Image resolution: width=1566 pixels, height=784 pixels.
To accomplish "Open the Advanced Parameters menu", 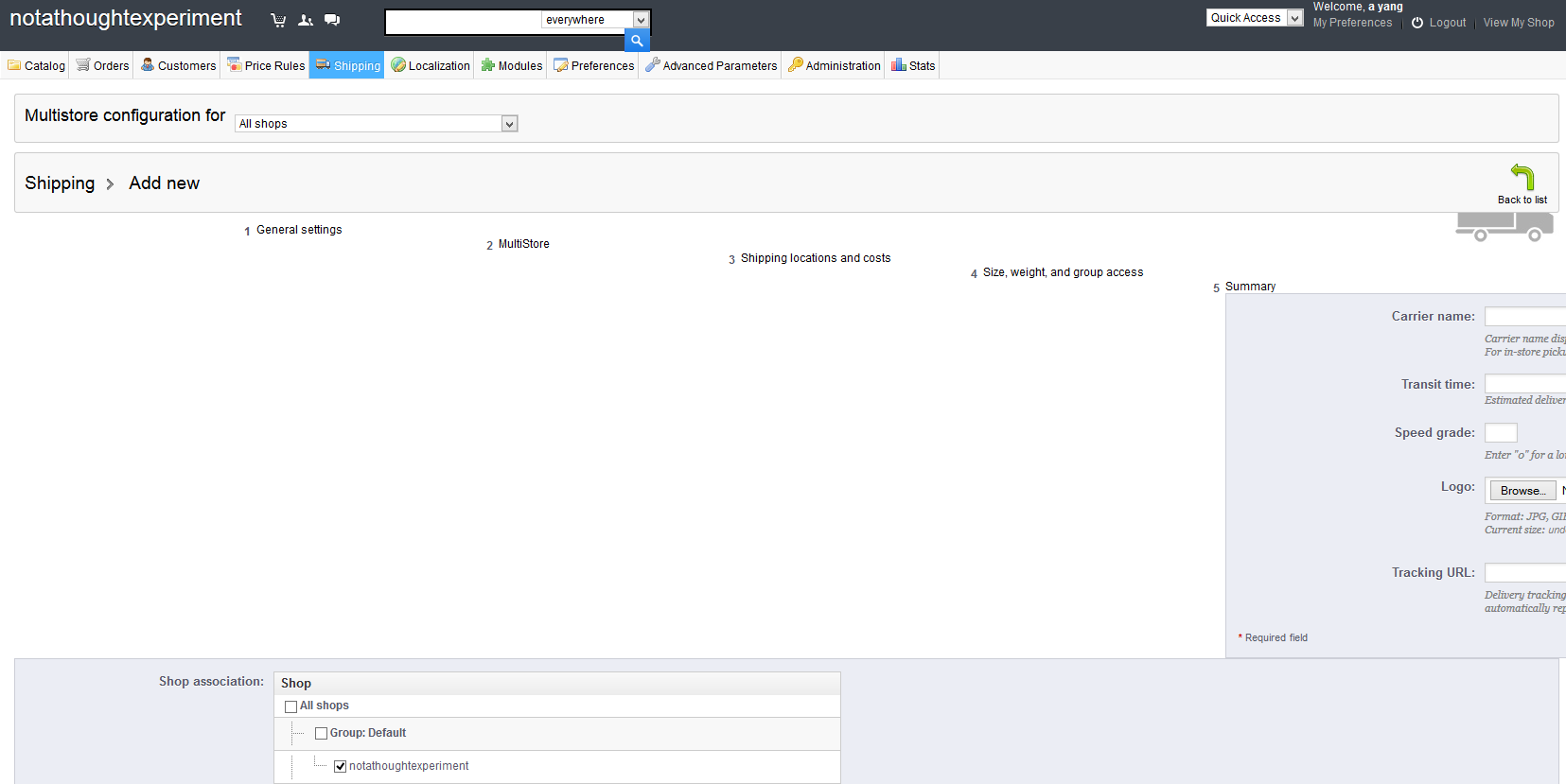I will click(711, 65).
